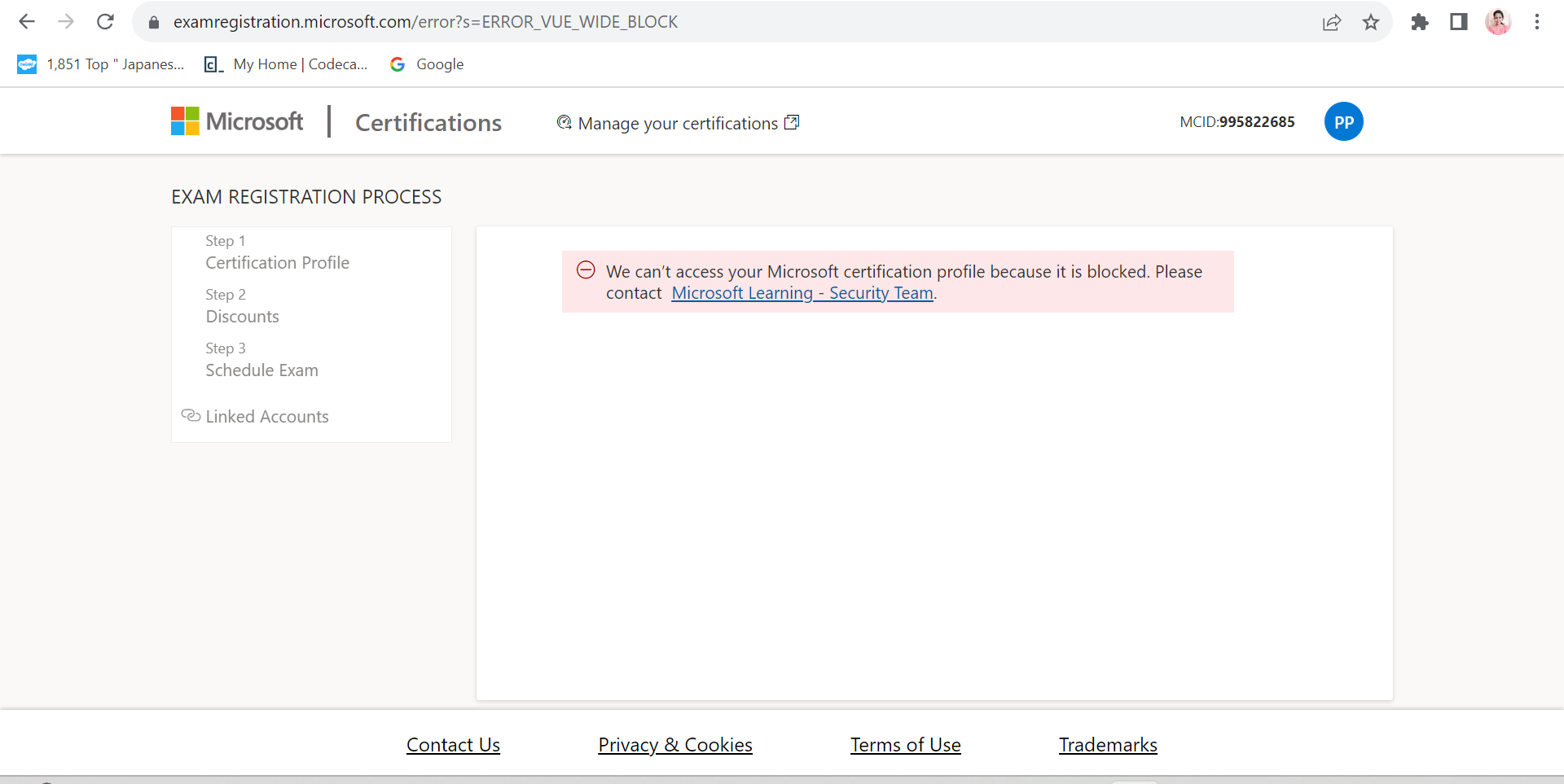Share this page using the share icon
This screenshot has width=1564, height=784.
point(1332,22)
